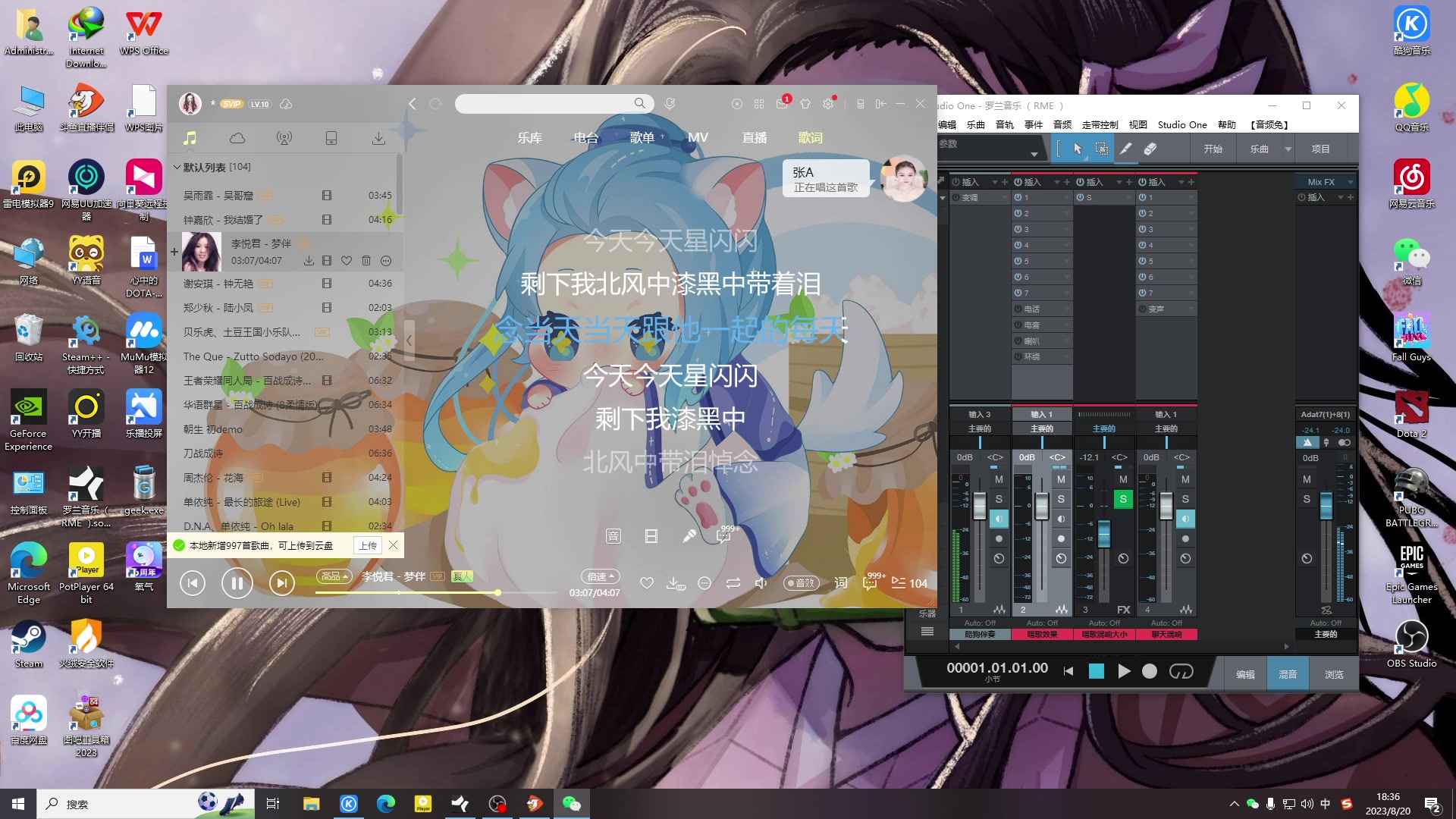This screenshot has height=819, width=1456.
Task: Unsolo the 唱歌混响大小 channel
Action: tap(1123, 499)
